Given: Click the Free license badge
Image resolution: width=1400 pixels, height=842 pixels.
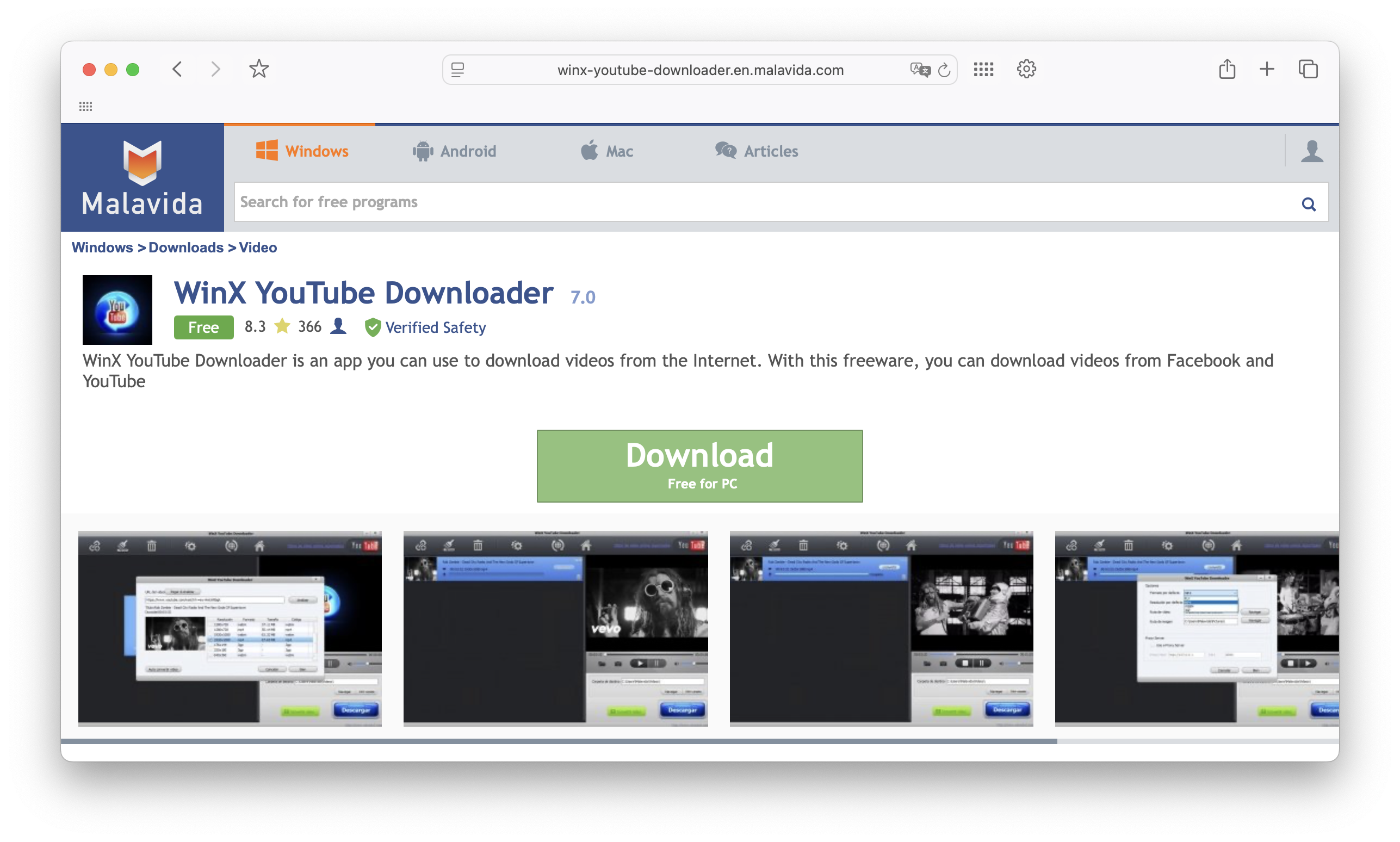Looking at the screenshot, I should (x=203, y=327).
